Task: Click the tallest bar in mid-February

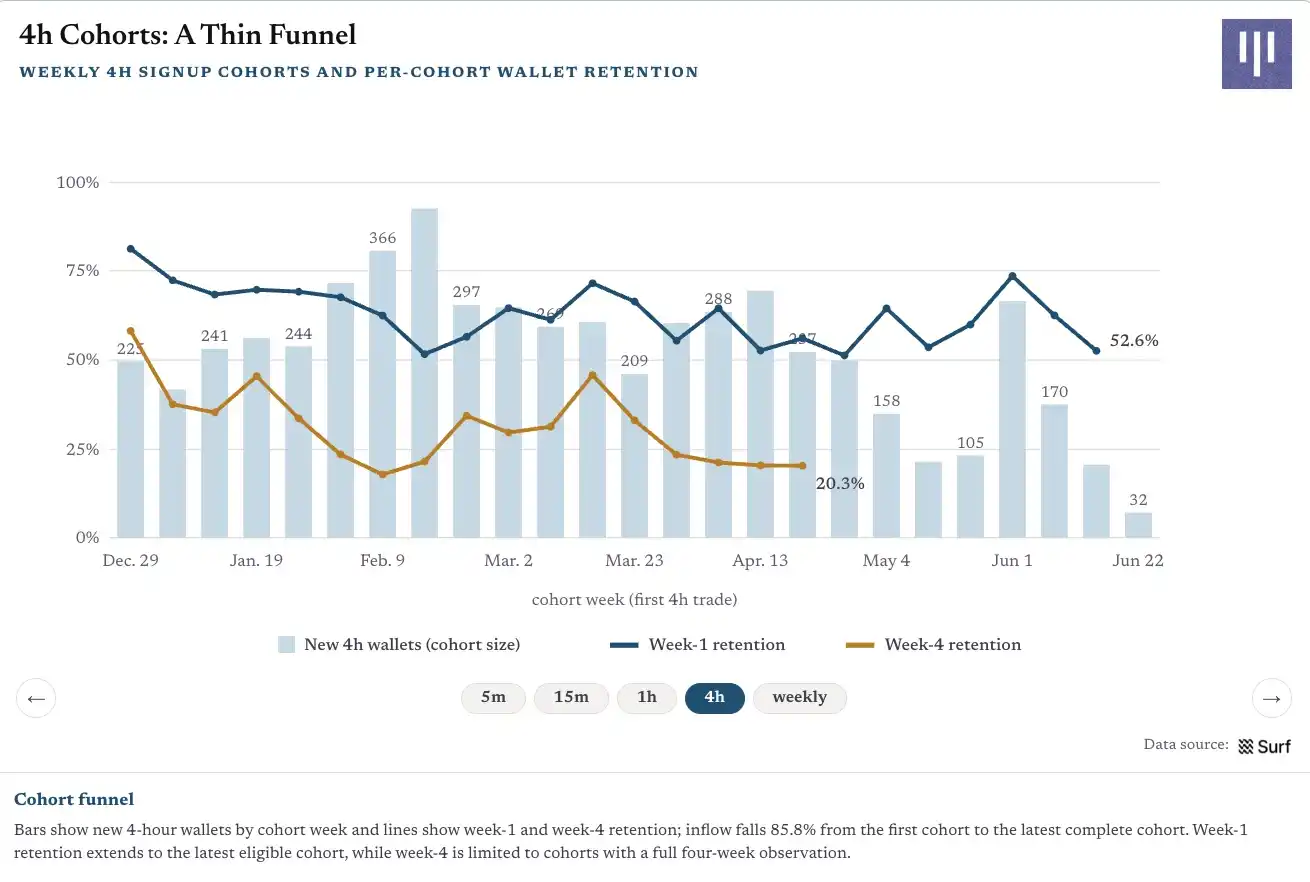Action: (424, 373)
